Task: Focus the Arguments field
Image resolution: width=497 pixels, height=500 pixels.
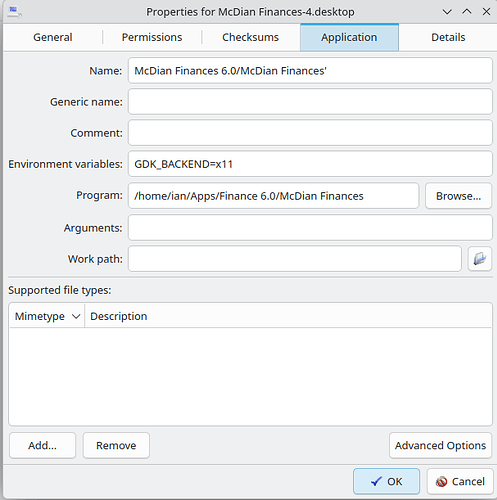Action: pyautogui.click(x=310, y=228)
